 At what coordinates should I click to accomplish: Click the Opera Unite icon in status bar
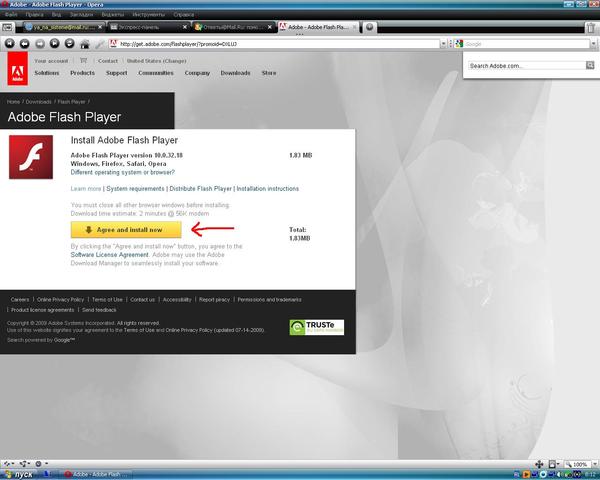pyautogui.click(x=23, y=464)
